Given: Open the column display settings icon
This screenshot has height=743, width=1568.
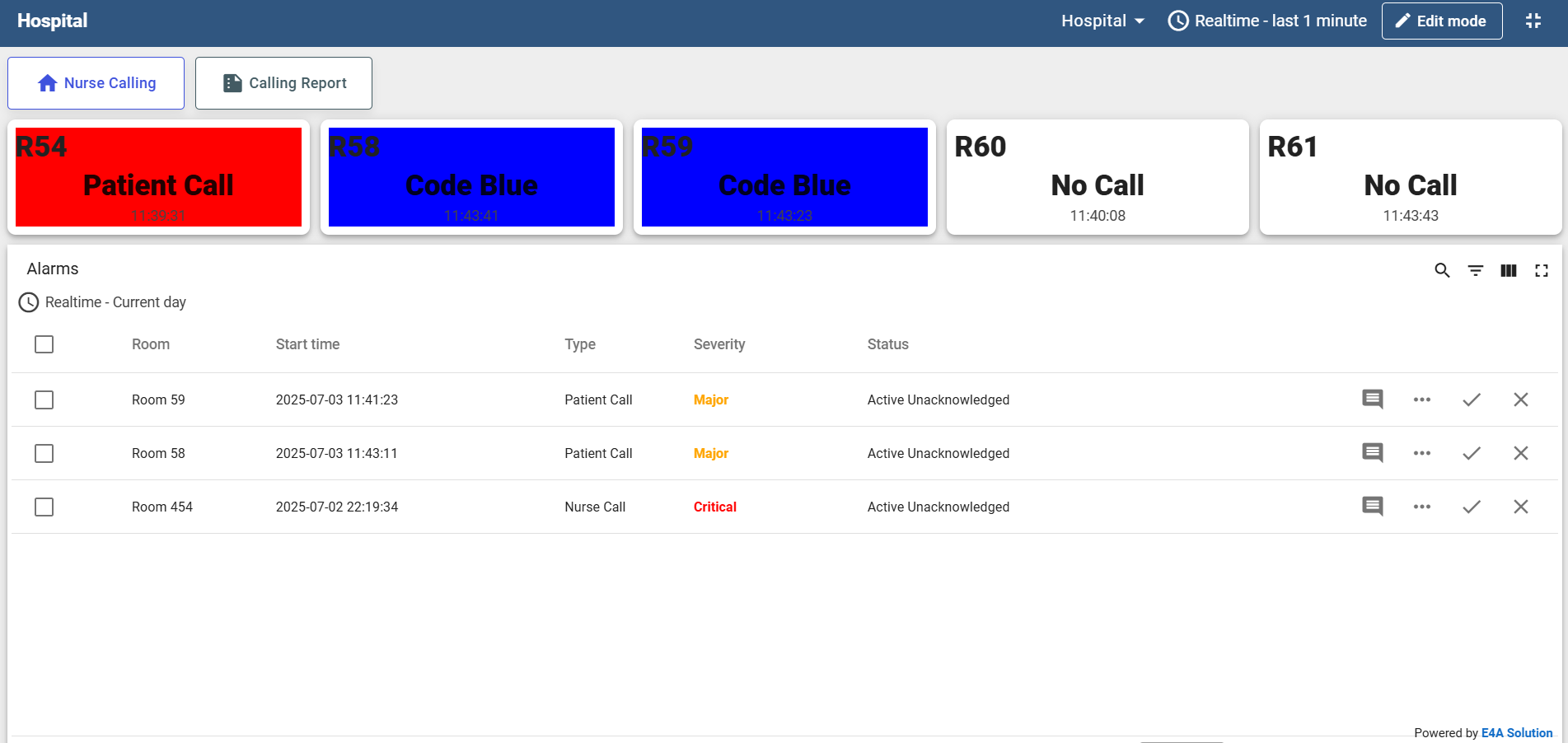Looking at the screenshot, I should pyautogui.click(x=1508, y=270).
